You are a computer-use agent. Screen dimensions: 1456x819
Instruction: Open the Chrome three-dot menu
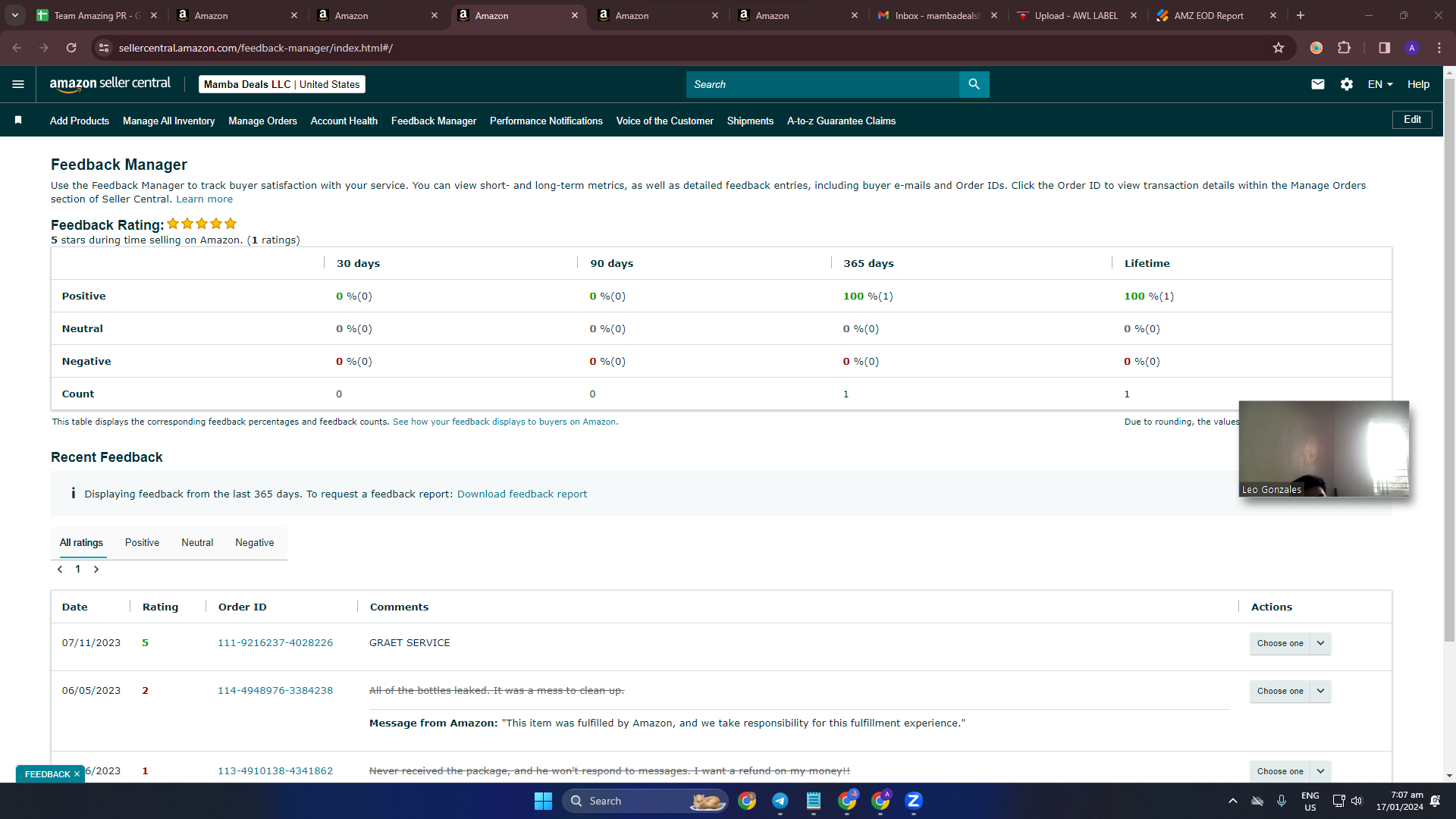click(1439, 48)
